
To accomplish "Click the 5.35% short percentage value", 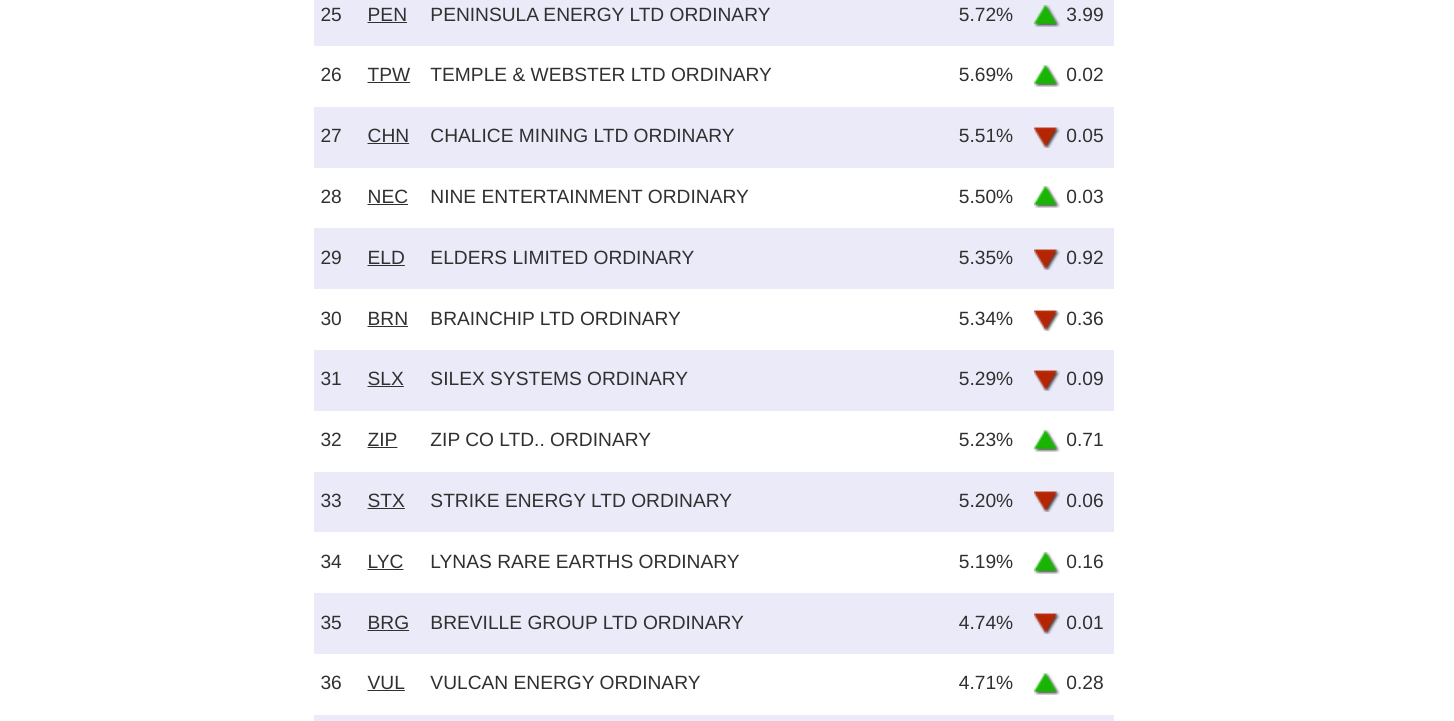I will [986, 258].
